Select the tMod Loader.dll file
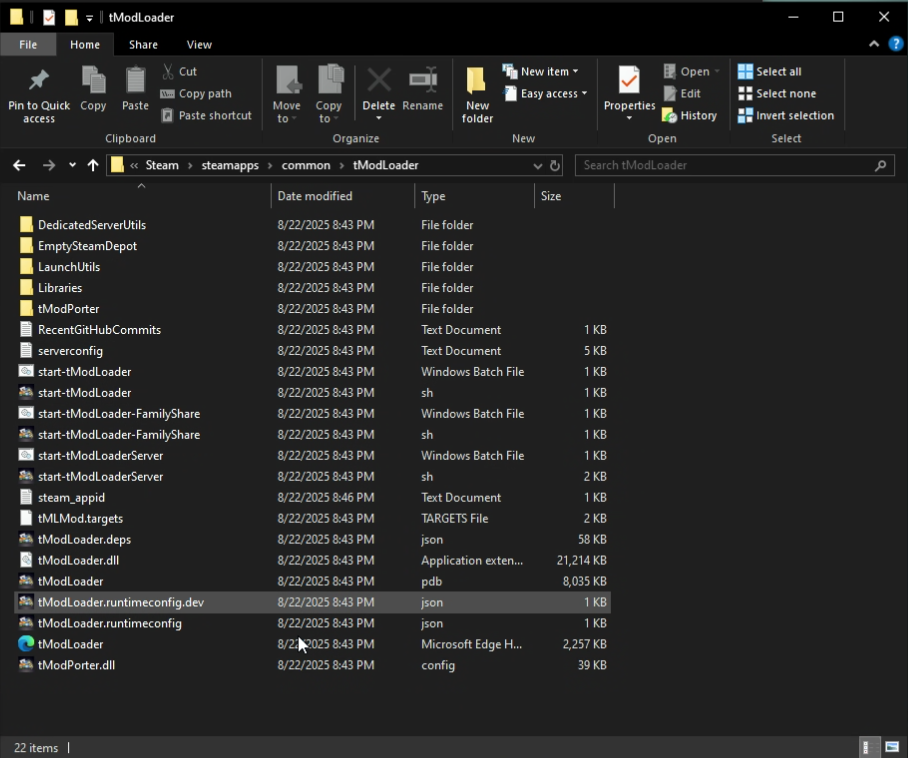 click(x=312, y=560)
